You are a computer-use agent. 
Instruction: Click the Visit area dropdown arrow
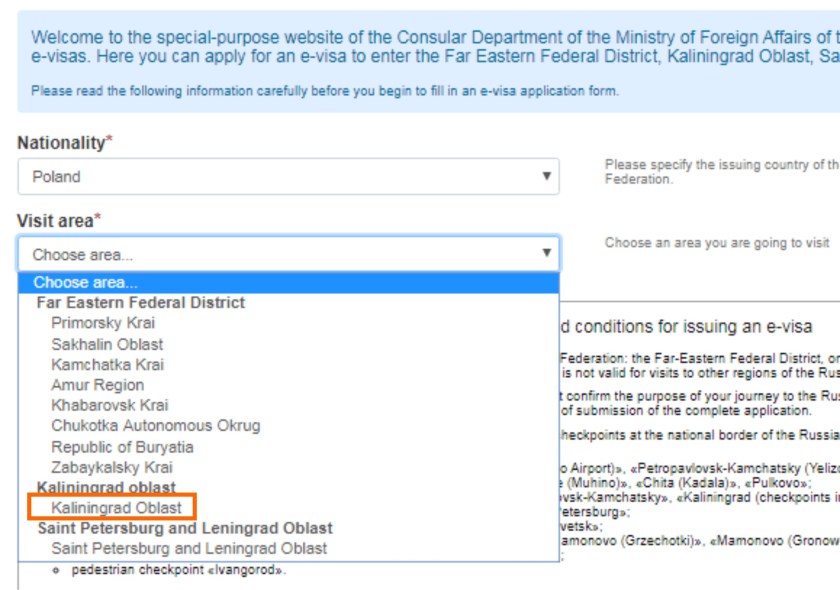(546, 254)
